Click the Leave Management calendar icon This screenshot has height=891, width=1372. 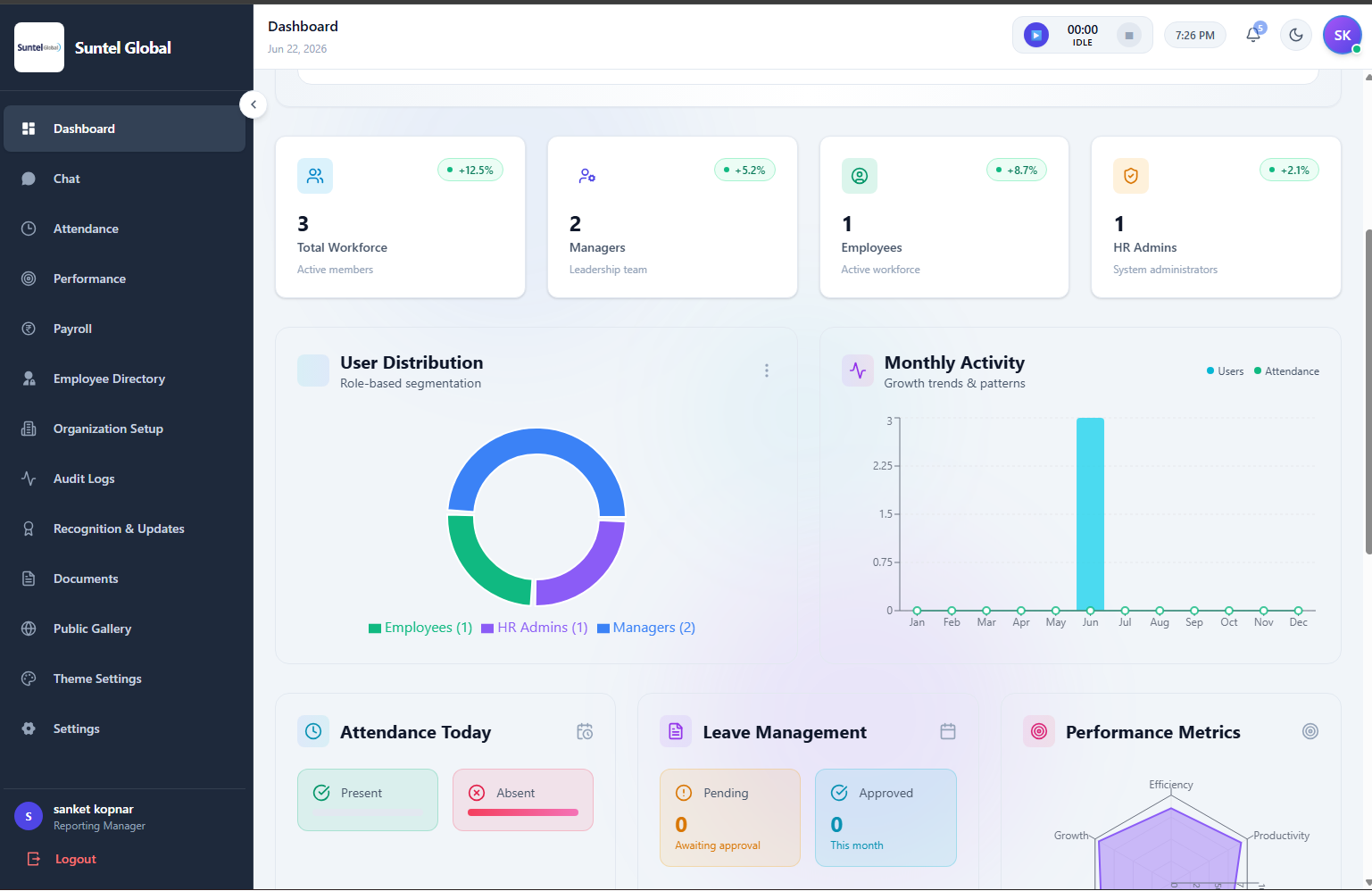(x=948, y=731)
